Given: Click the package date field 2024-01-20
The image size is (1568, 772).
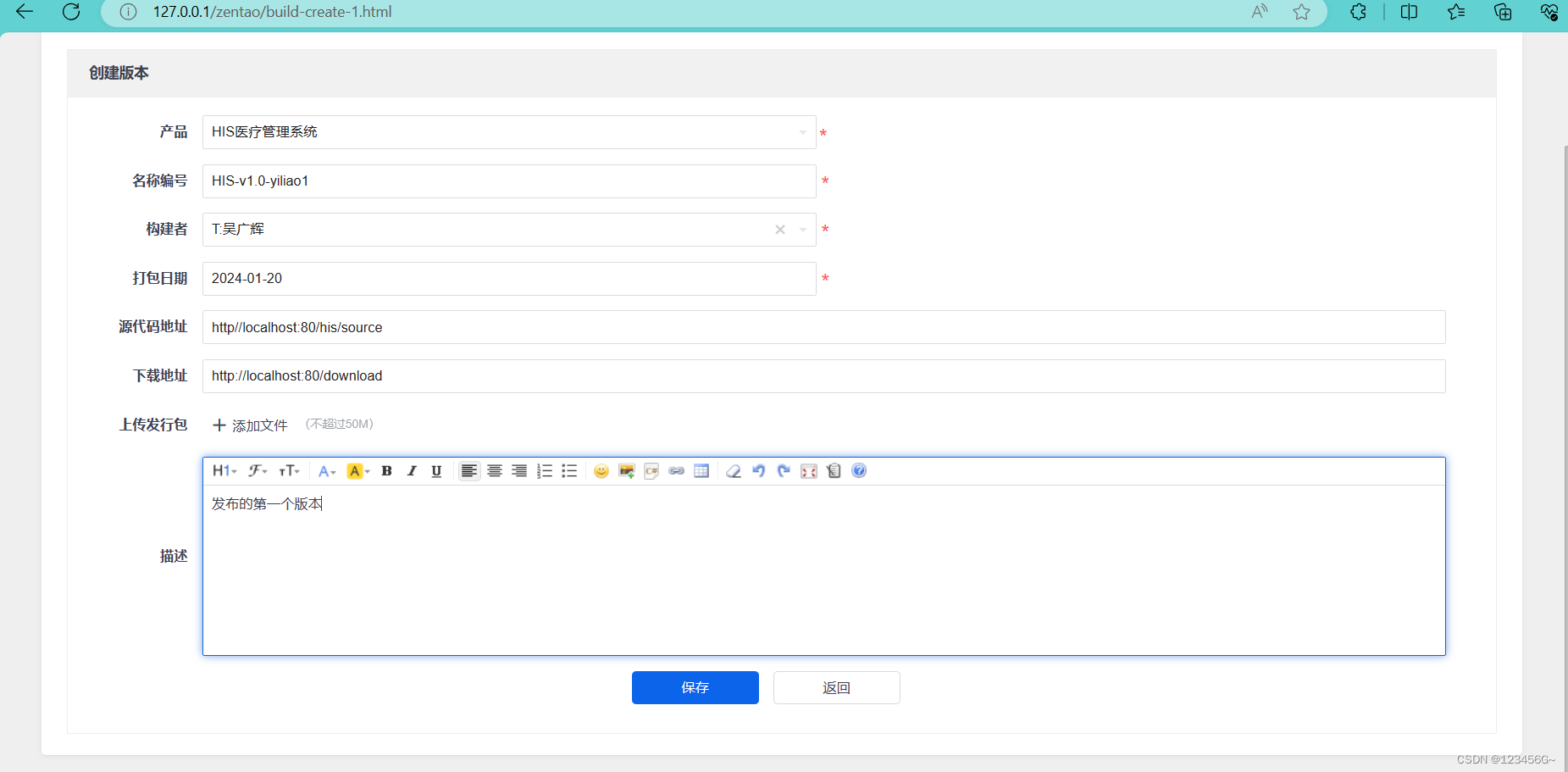Looking at the screenshot, I should (509, 279).
